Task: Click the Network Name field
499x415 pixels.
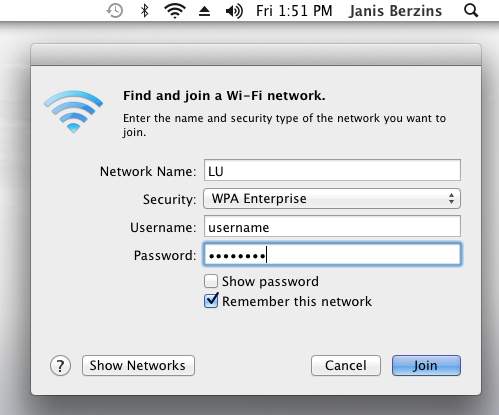Action: pyautogui.click(x=332, y=170)
